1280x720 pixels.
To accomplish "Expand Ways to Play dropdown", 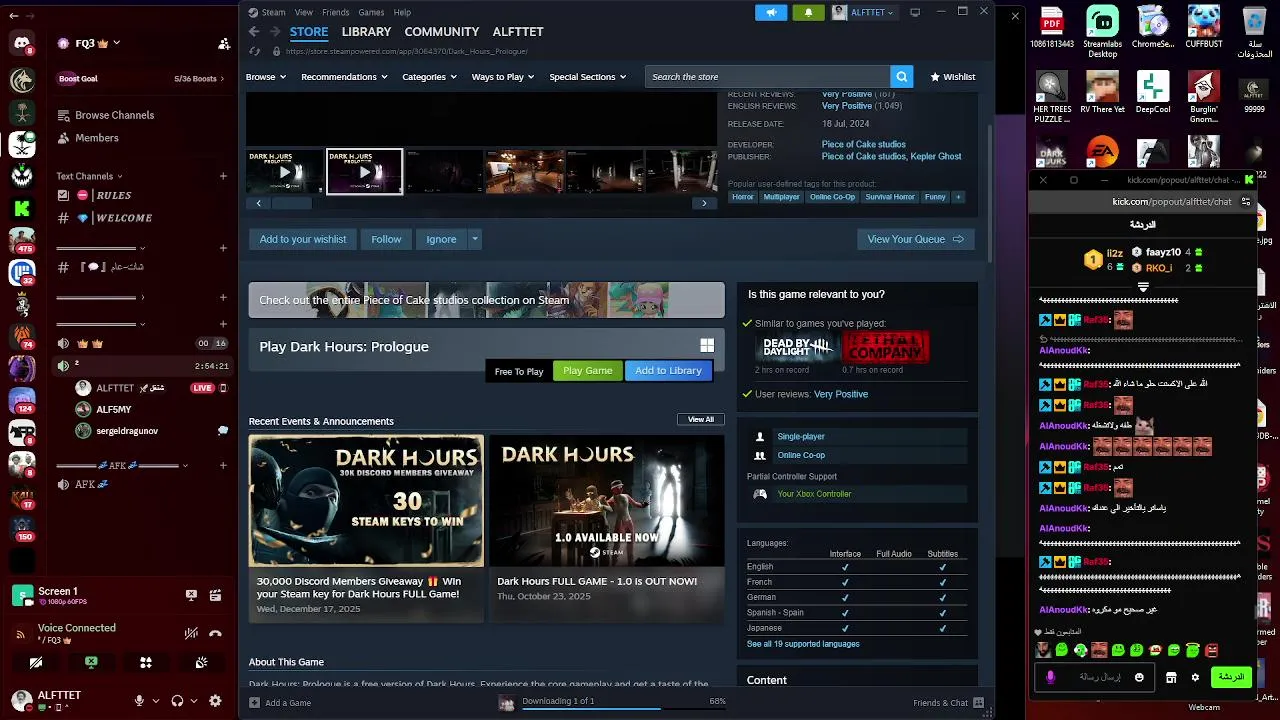I will point(503,77).
